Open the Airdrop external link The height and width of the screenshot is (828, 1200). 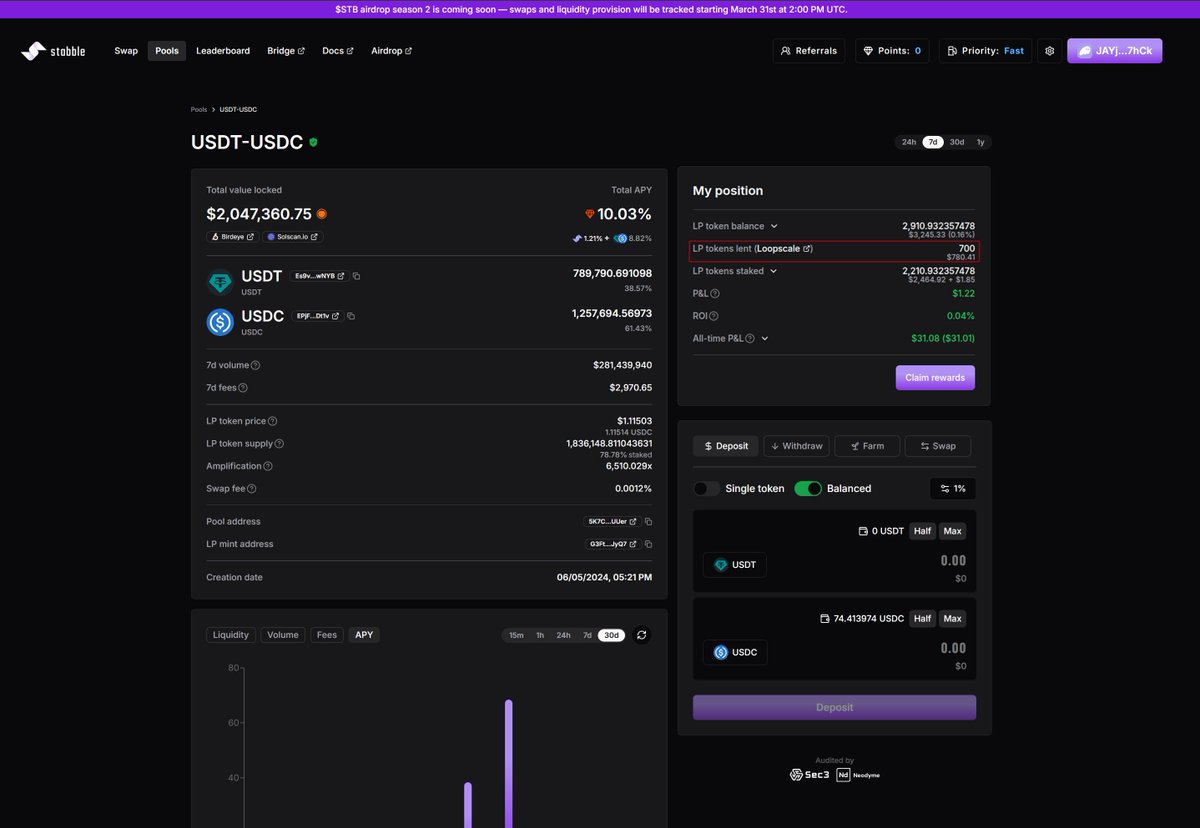[x=391, y=50]
